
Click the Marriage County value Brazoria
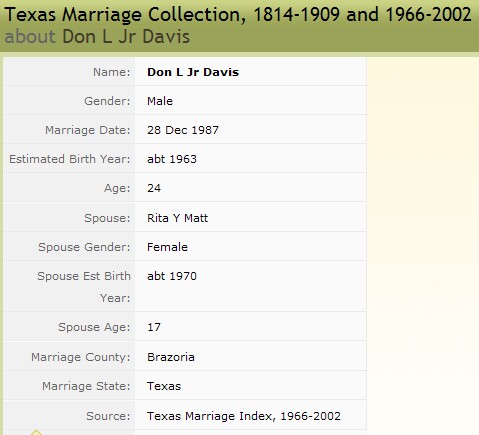(x=171, y=357)
